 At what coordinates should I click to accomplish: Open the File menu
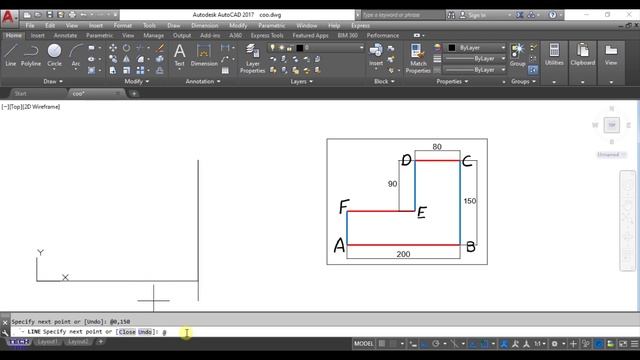[x=30, y=25]
